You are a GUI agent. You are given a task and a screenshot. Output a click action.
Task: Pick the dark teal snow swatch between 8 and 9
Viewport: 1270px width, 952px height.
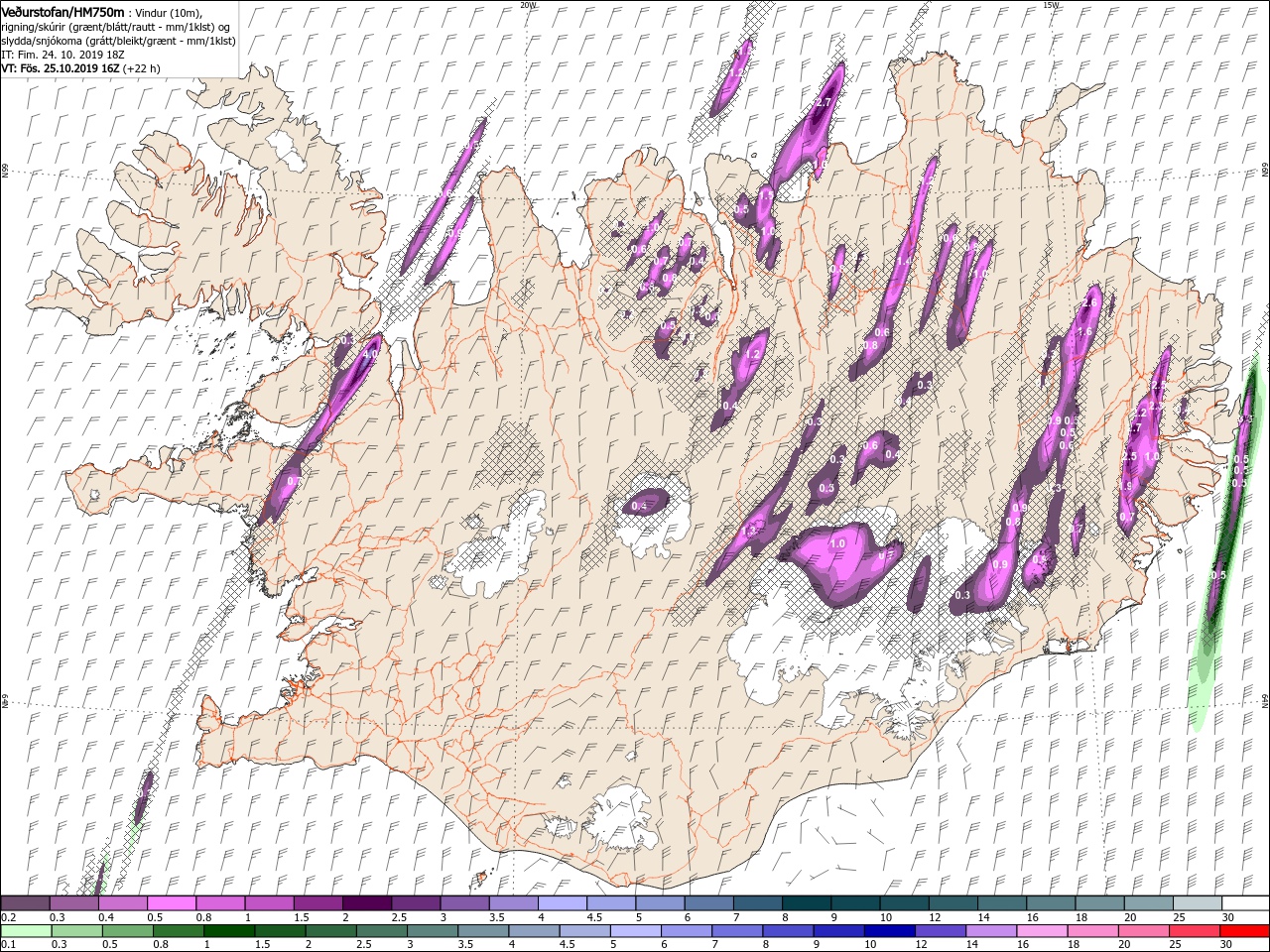[x=807, y=902]
